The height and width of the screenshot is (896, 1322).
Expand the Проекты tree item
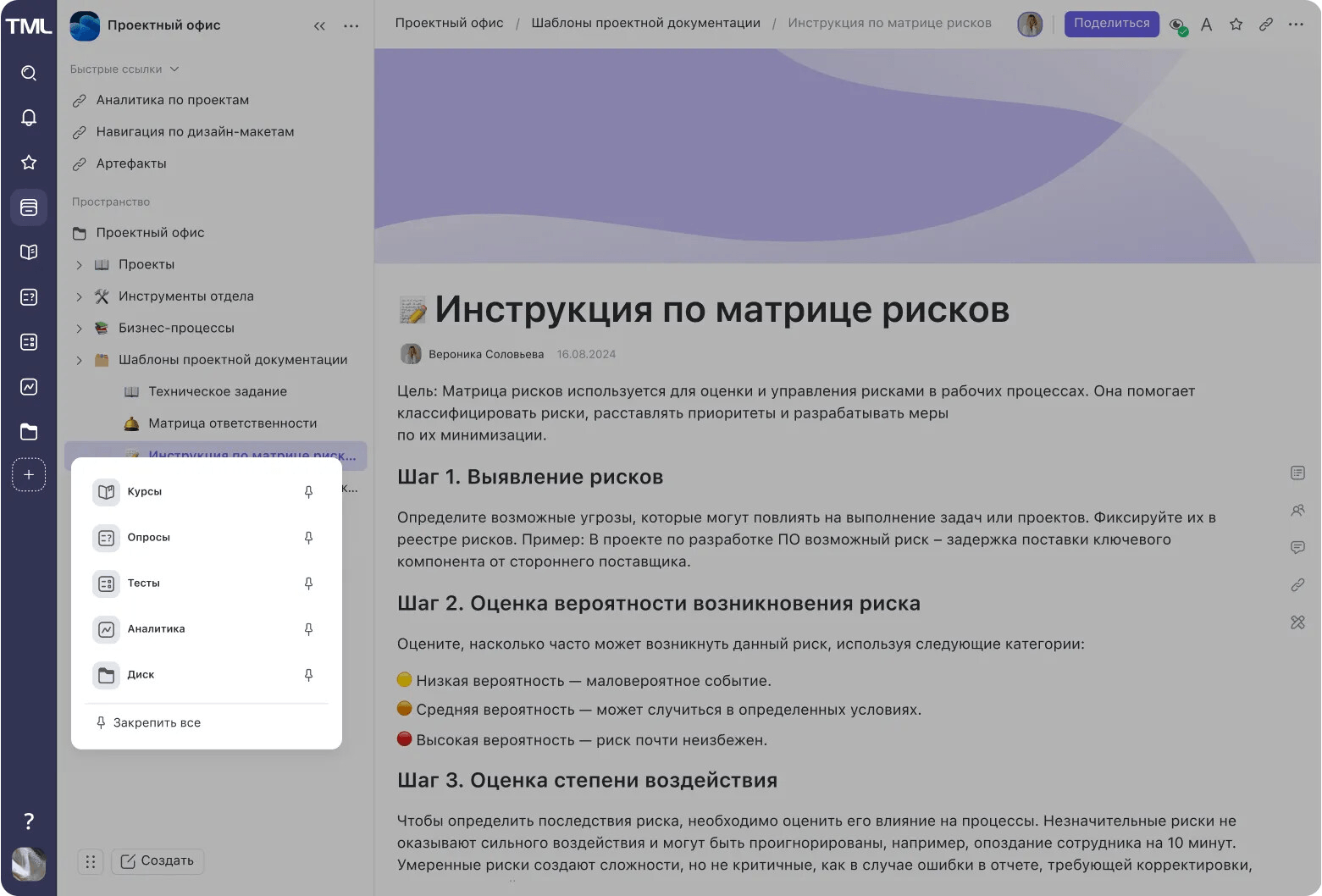click(79, 265)
